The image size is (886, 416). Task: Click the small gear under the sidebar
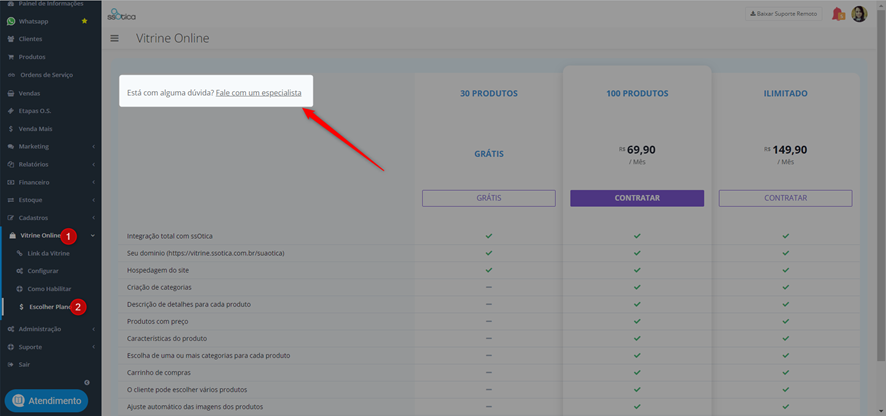(86, 383)
